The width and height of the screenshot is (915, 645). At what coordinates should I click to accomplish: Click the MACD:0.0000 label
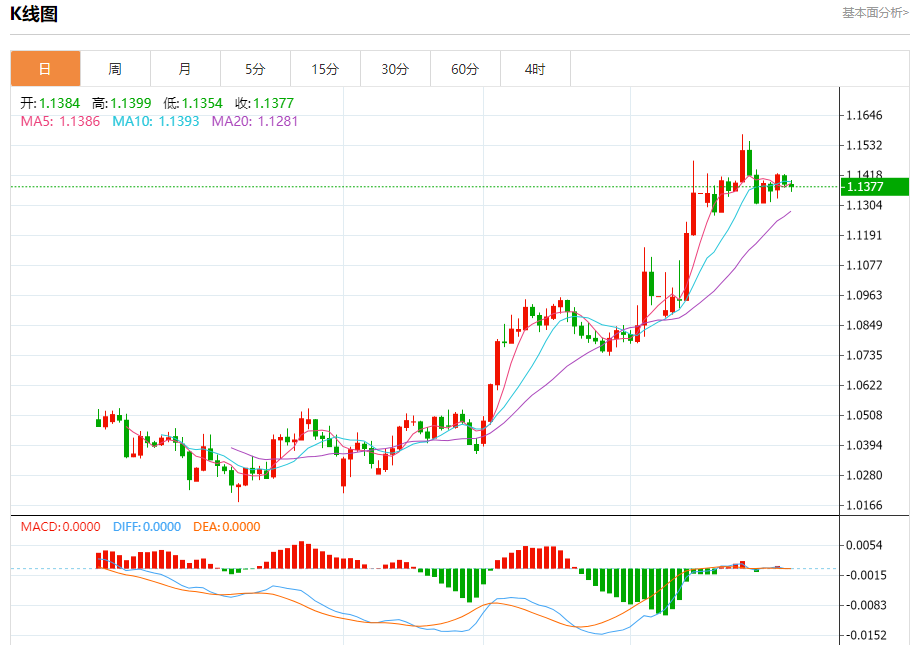[x=61, y=527]
